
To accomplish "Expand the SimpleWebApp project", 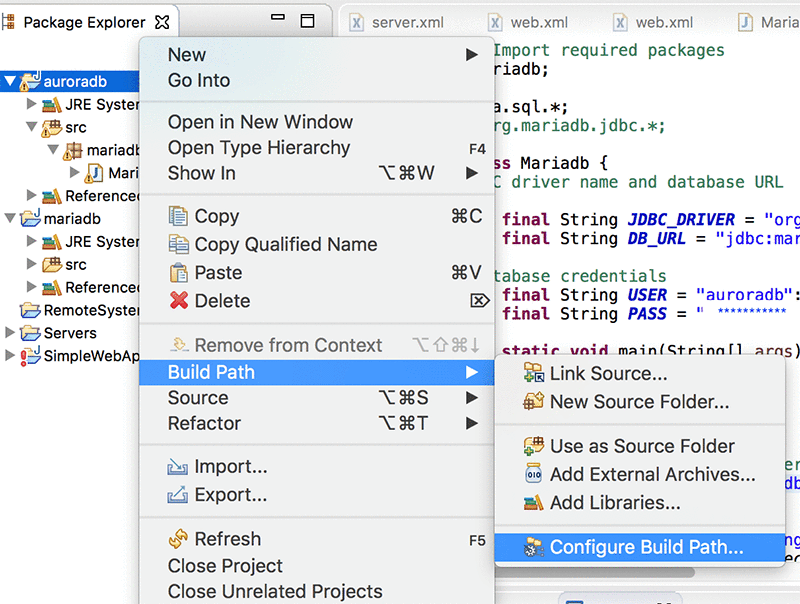I will coord(10,355).
